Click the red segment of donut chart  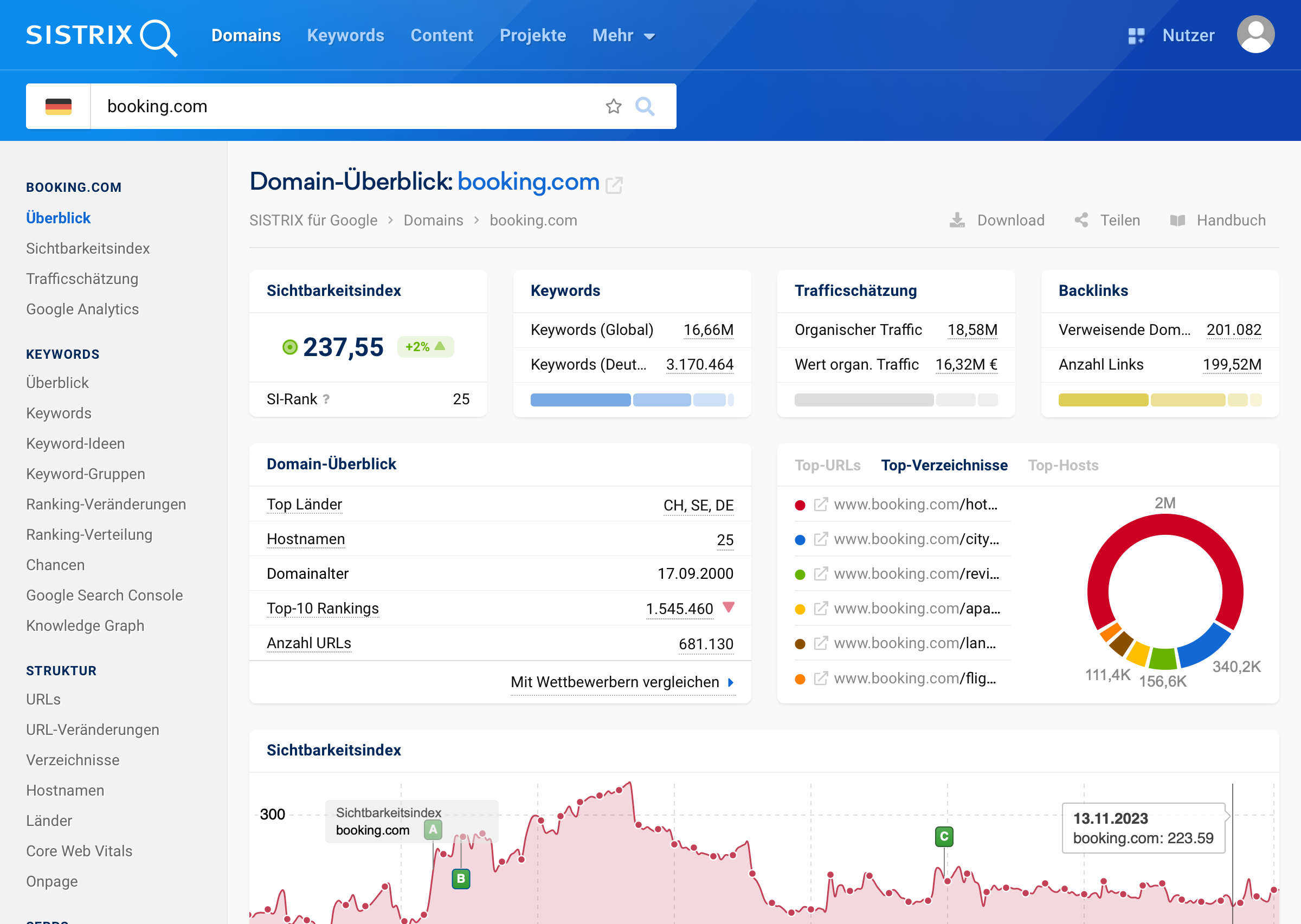pos(1165,526)
